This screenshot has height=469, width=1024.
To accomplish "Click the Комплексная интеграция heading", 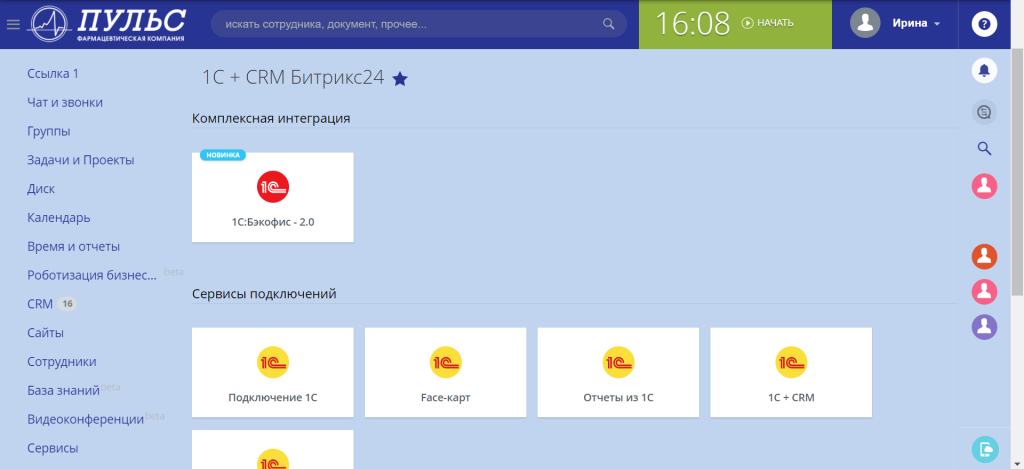I will click(x=271, y=119).
